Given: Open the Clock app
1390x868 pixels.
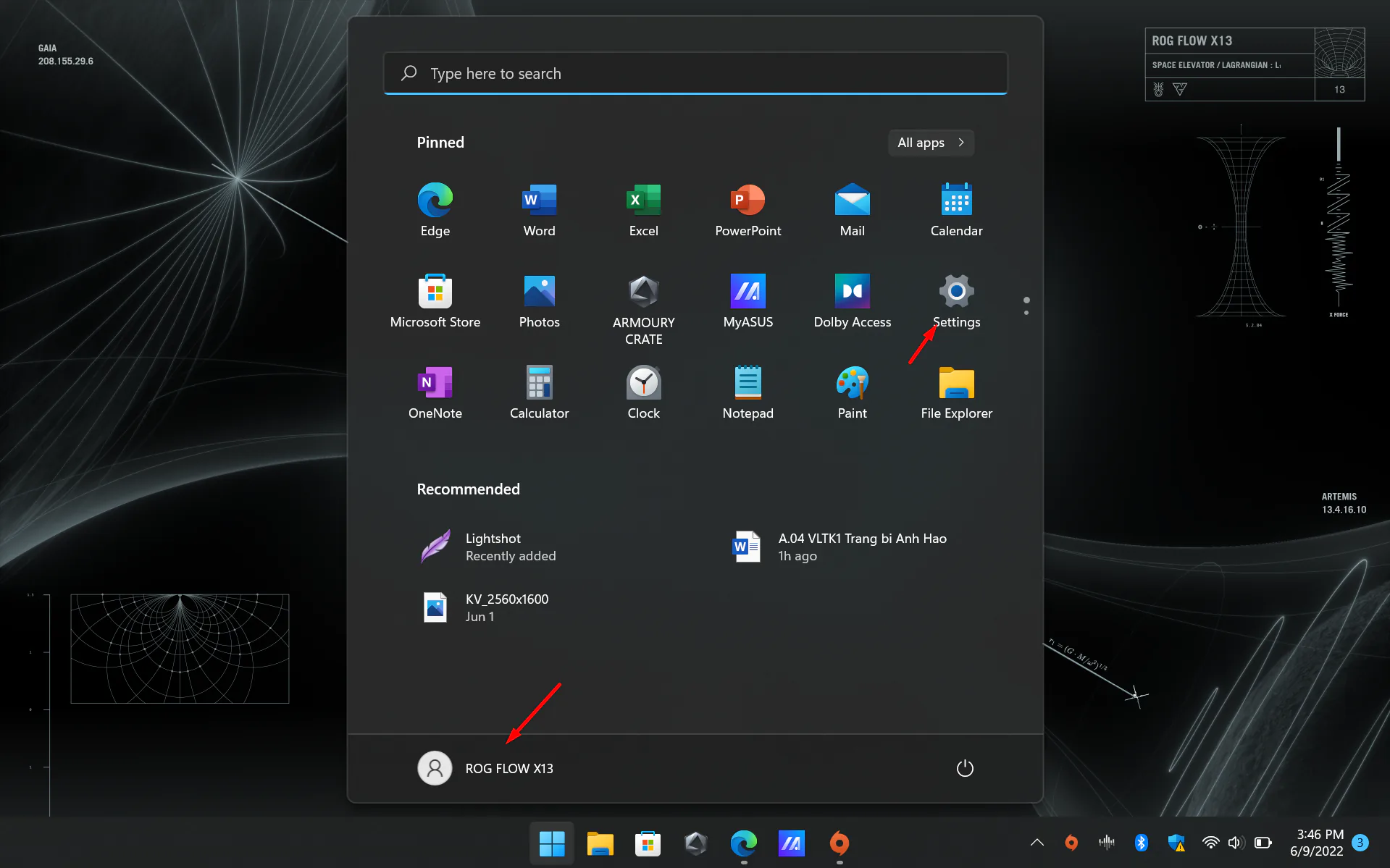Looking at the screenshot, I should coord(643,392).
